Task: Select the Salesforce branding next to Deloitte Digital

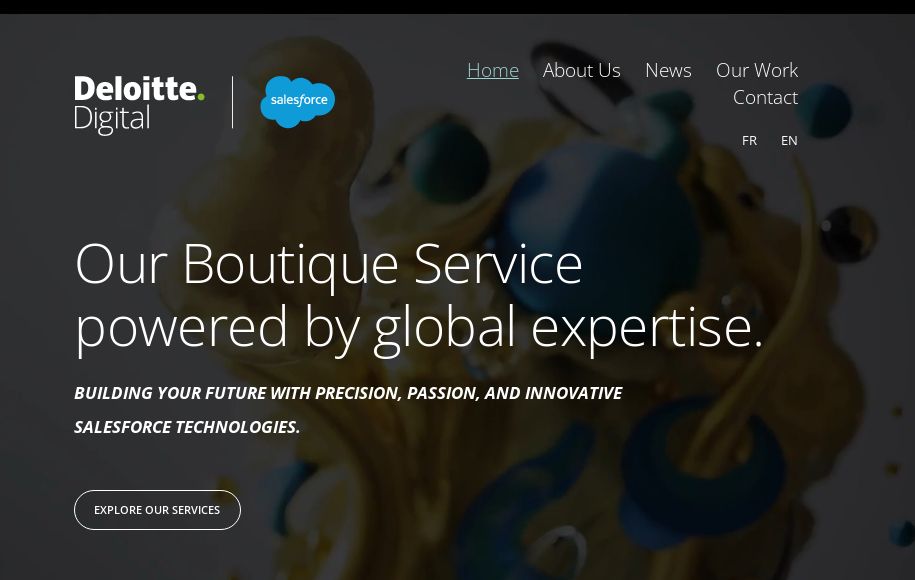Action: [x=297, y=101]
